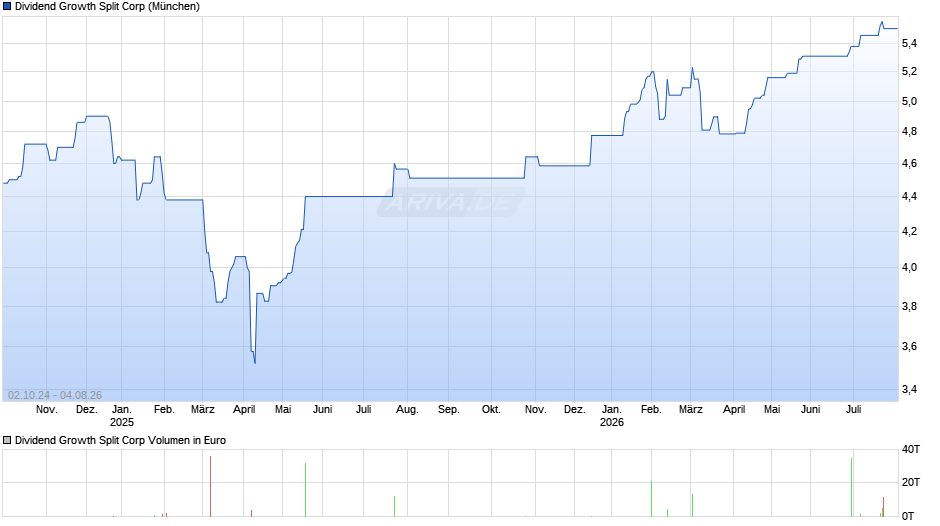Click the '4,6' price axis label
The height and width of the screenshot is (526, 940).
(909, 164)
